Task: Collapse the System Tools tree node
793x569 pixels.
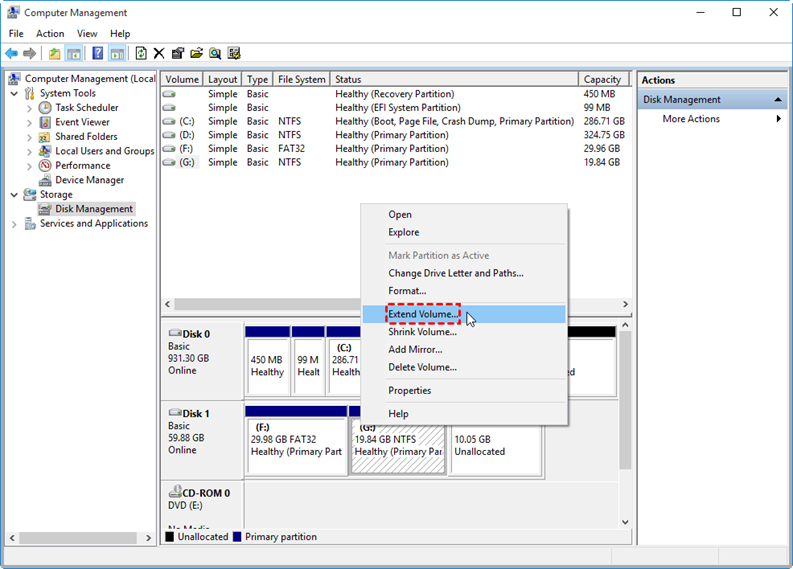Action: (x=14, y=93)
